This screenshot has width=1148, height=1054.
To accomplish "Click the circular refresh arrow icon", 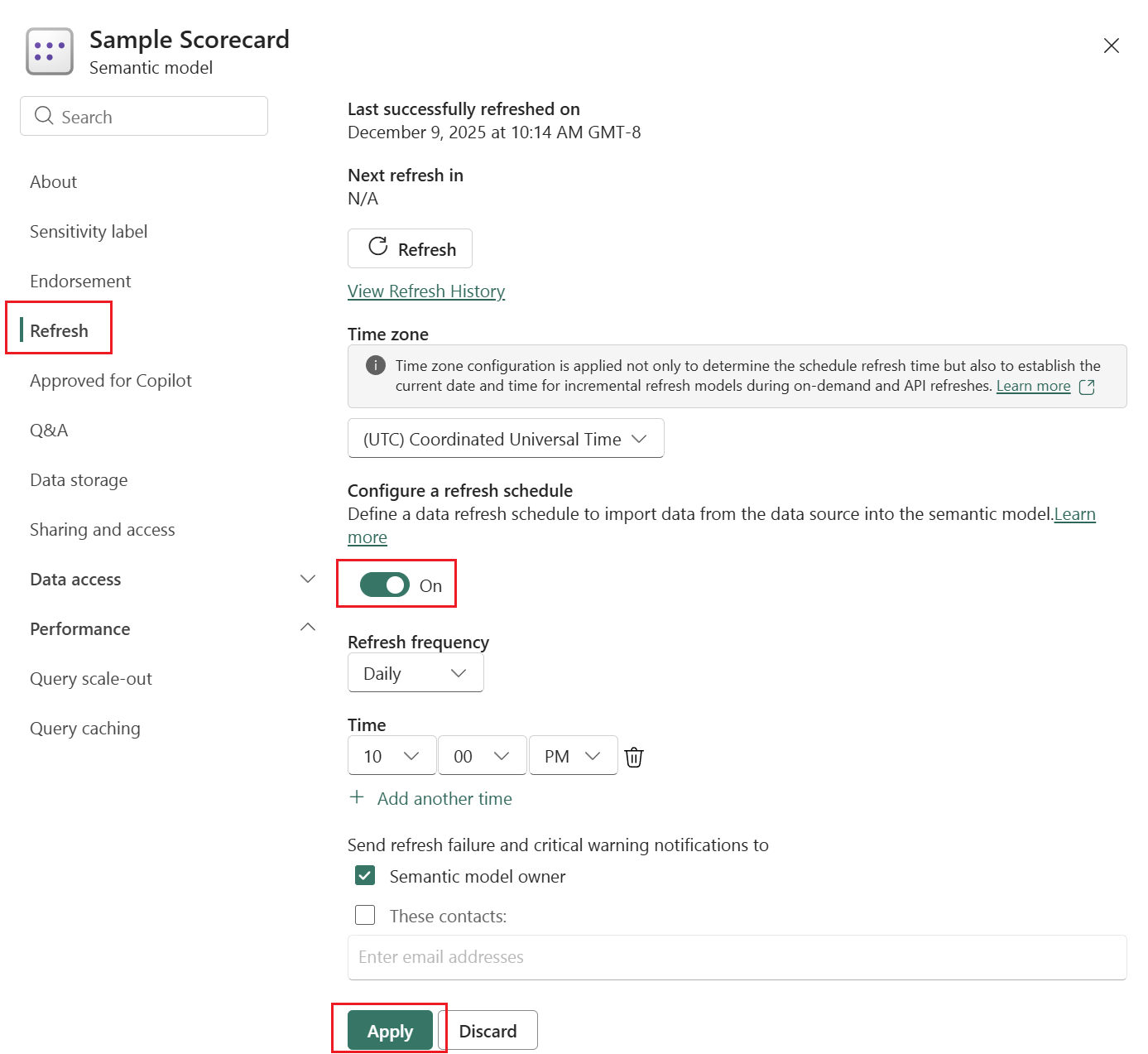I will pos(379,247).
